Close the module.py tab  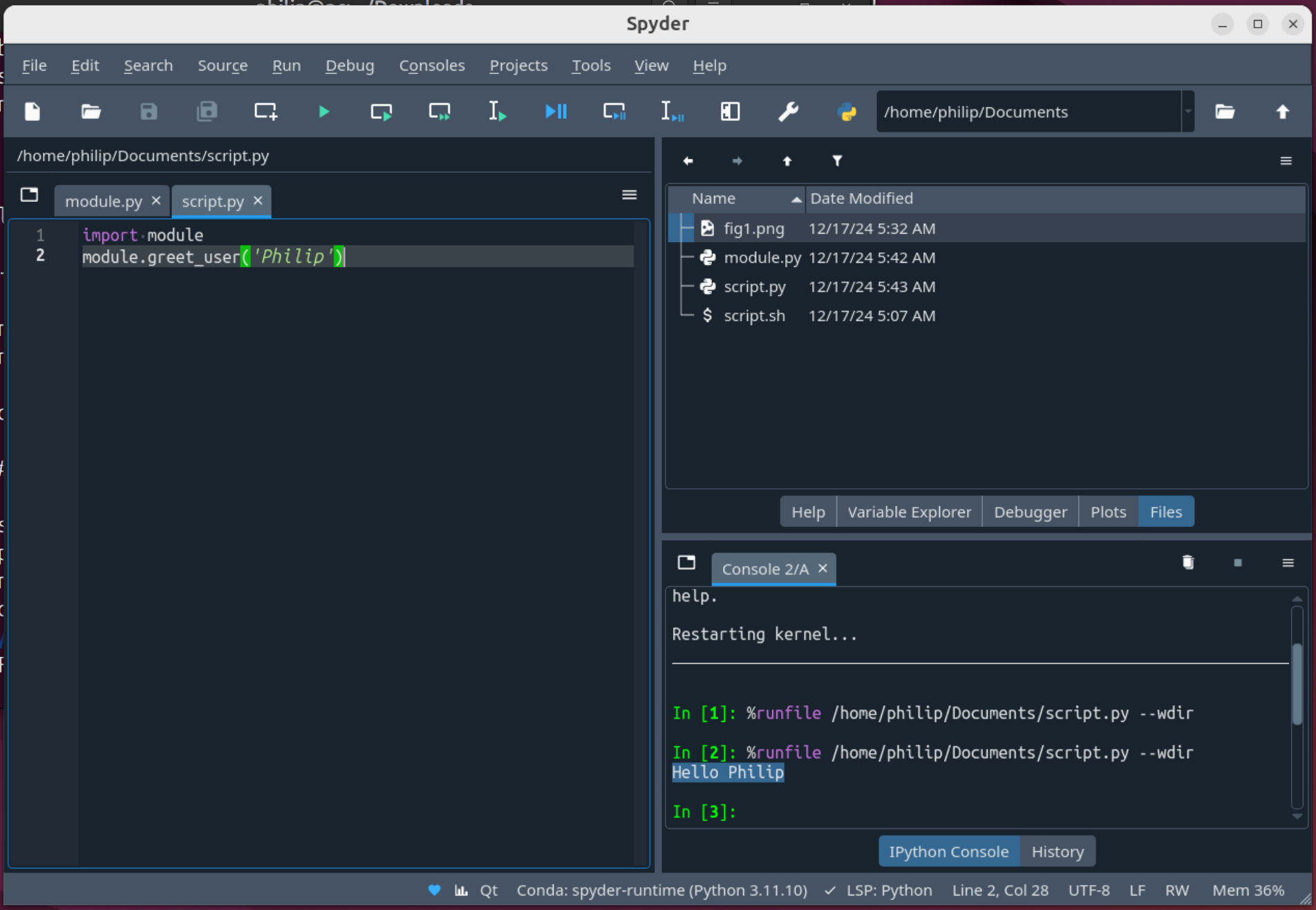156,201
